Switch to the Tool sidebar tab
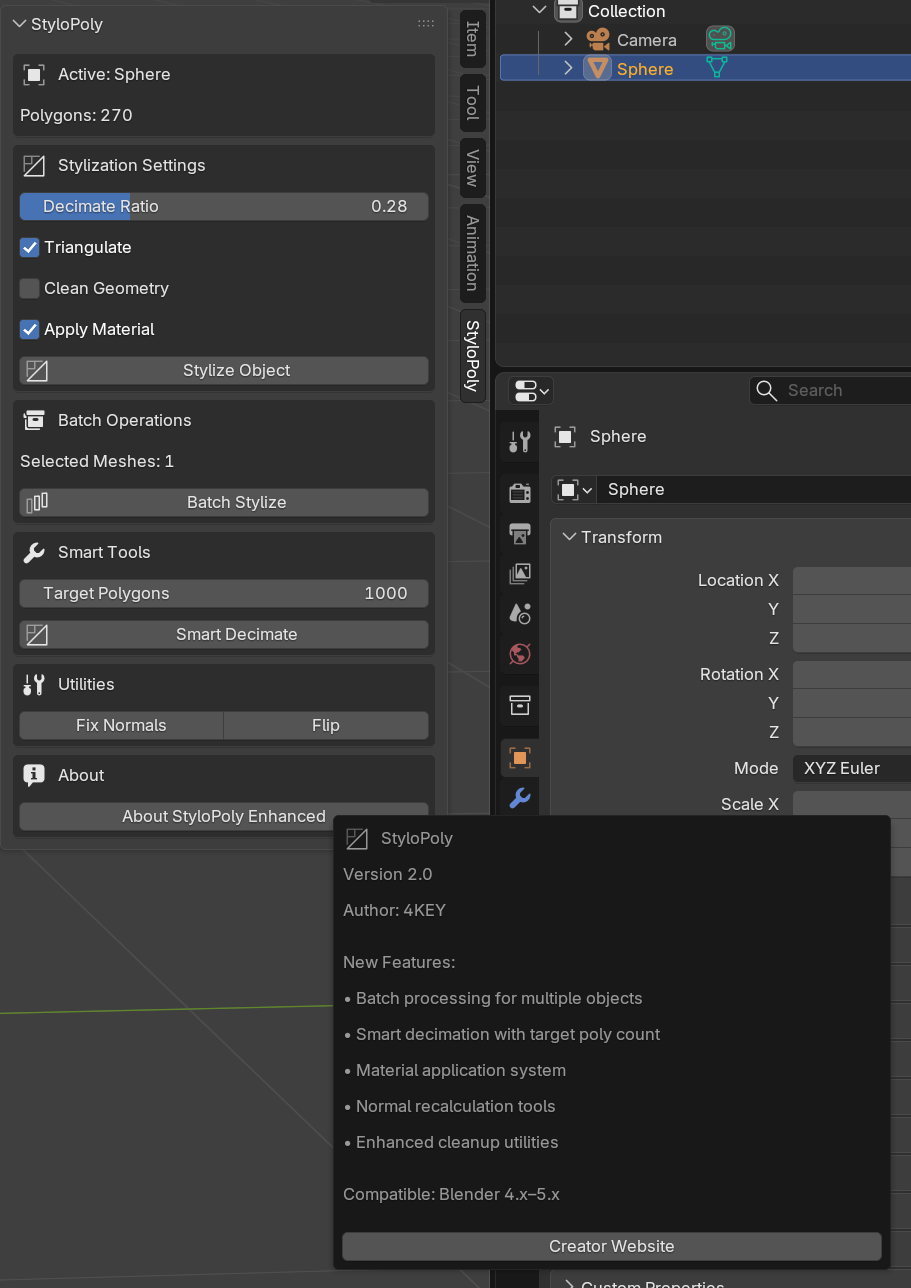This screenshot has width=911, height=1288. [473, 103]
